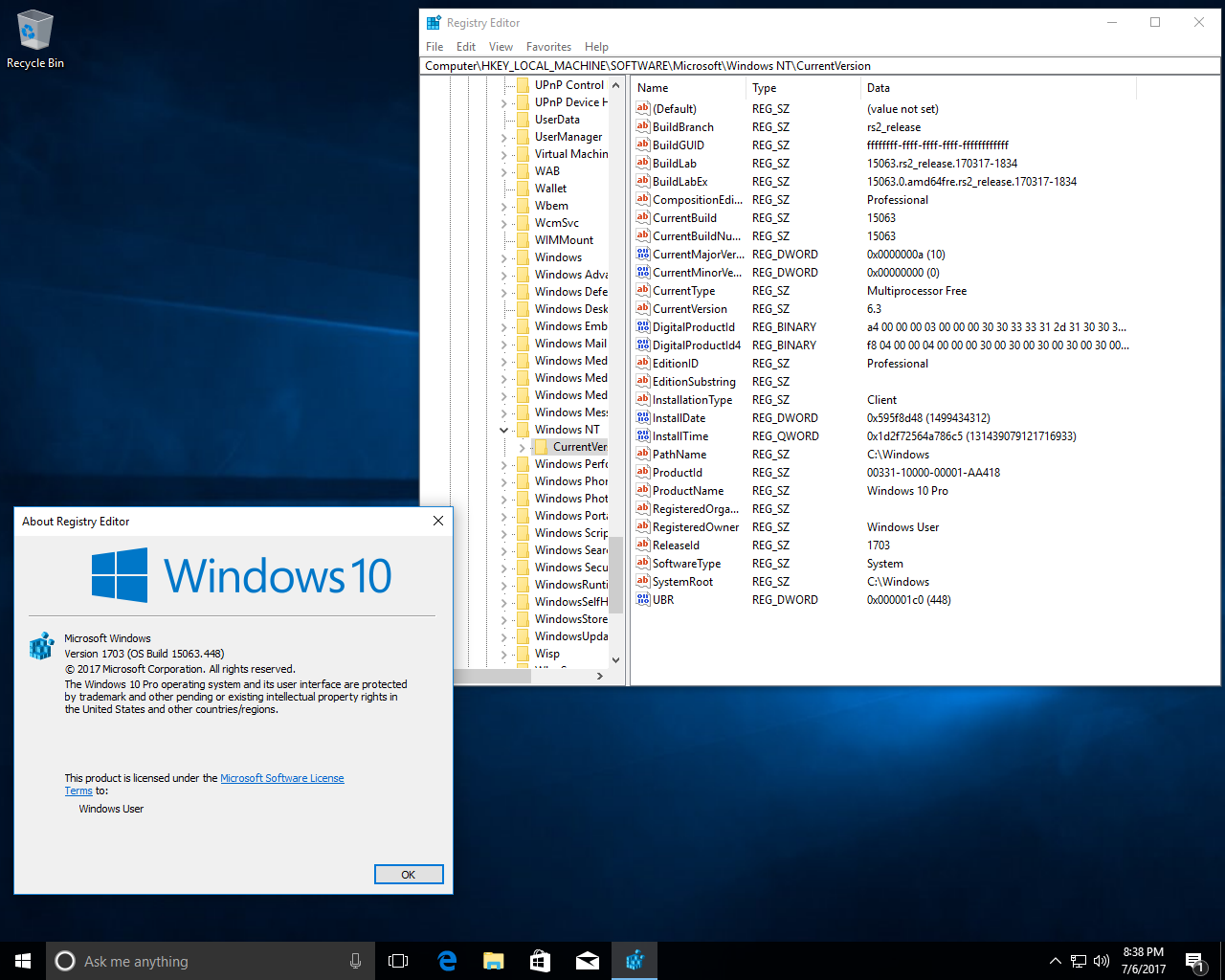Click the (Default) value icon
The height and width of the screenshot is (980, 1225).
pos(643,109)
